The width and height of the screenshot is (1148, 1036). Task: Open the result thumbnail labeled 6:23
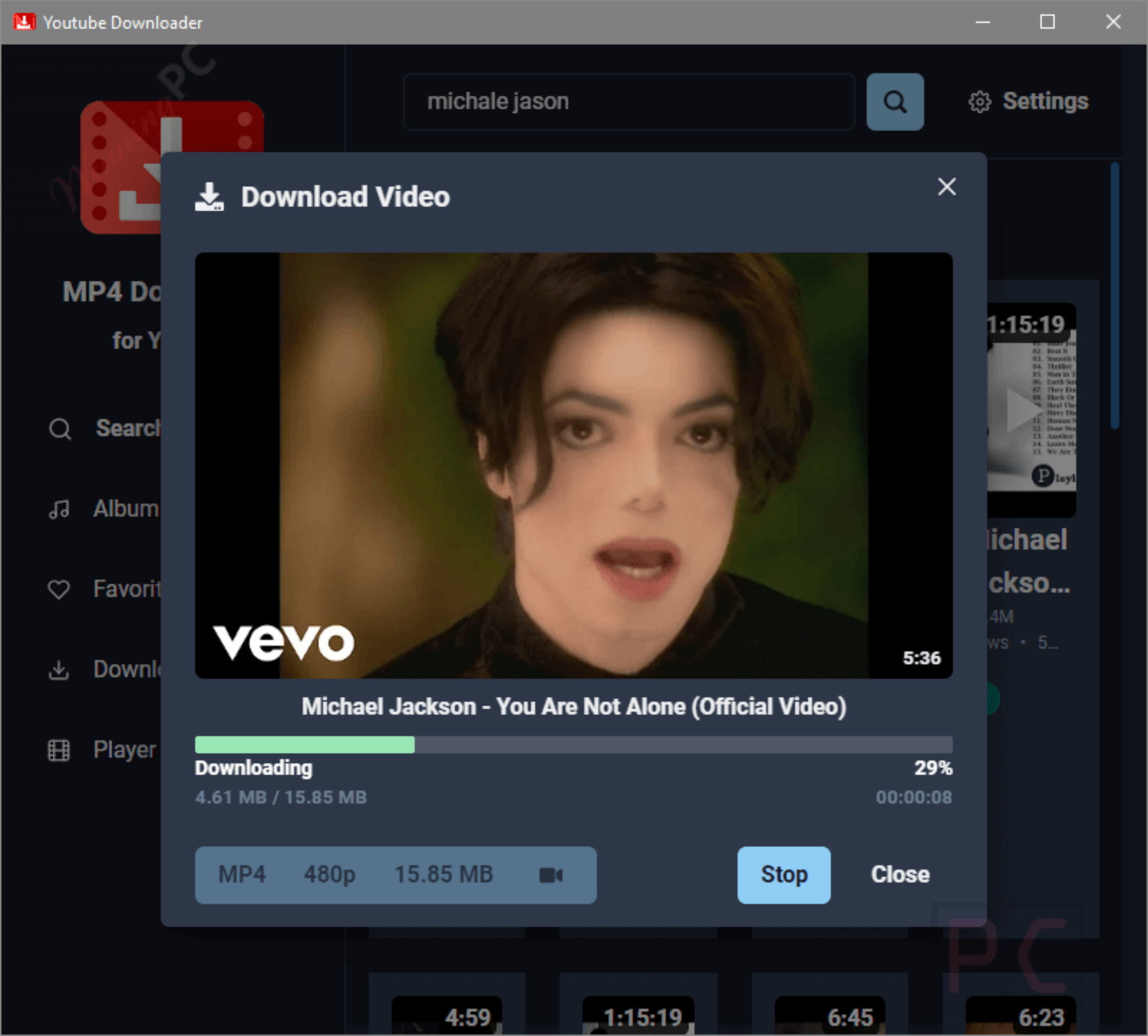pos(1021,1015)
